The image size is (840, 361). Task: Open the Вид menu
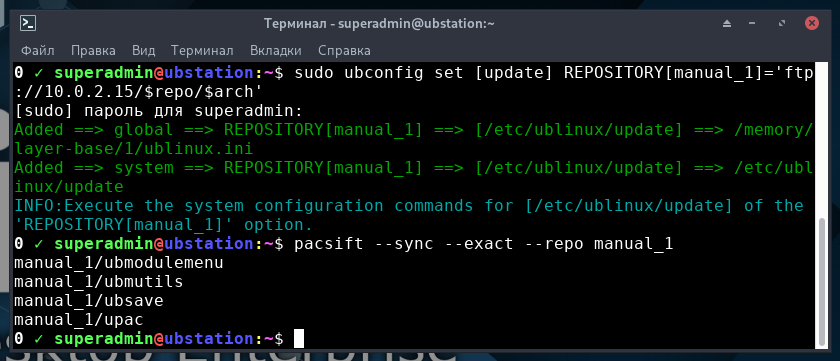coord(144,51)
